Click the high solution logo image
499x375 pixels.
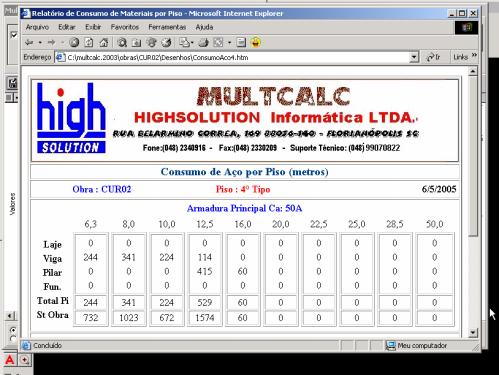coord(71,118)
